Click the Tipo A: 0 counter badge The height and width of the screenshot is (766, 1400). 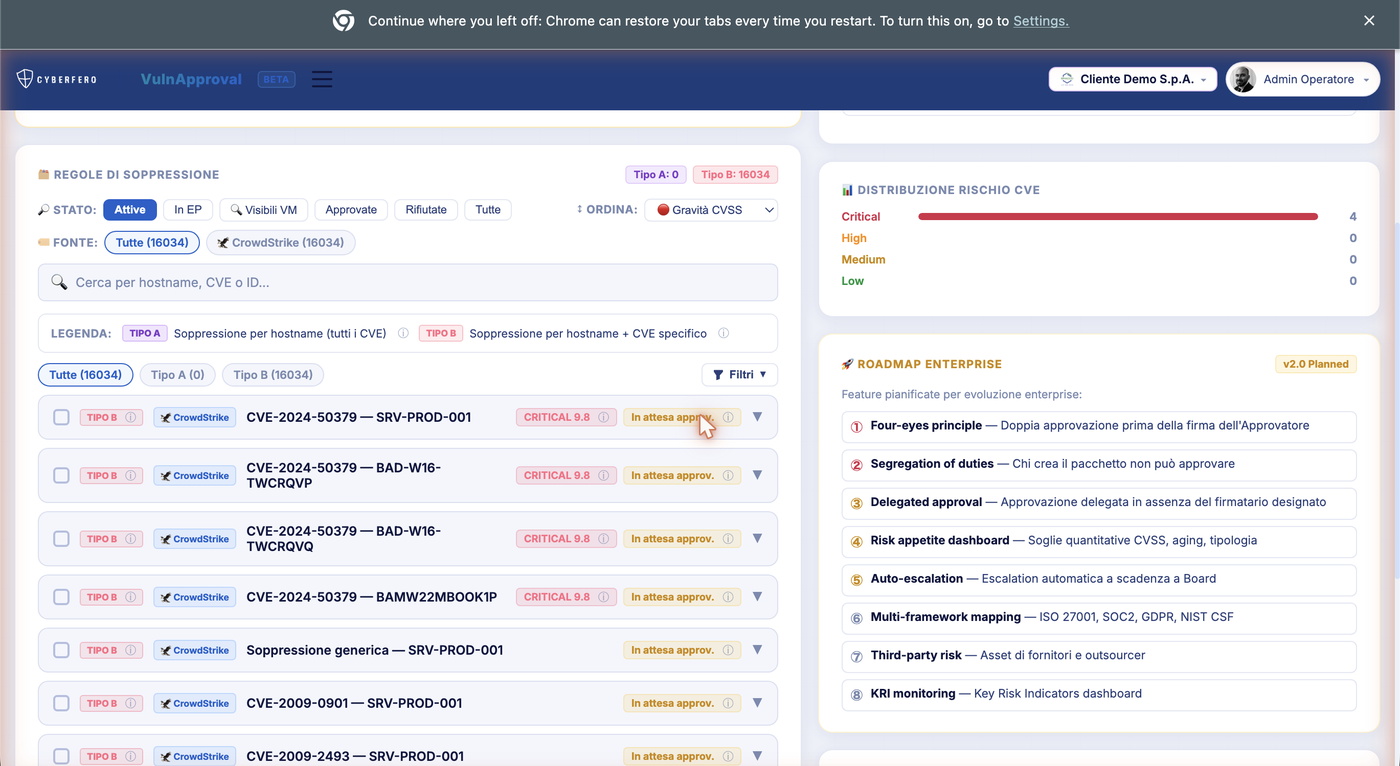tap(656, 174)
